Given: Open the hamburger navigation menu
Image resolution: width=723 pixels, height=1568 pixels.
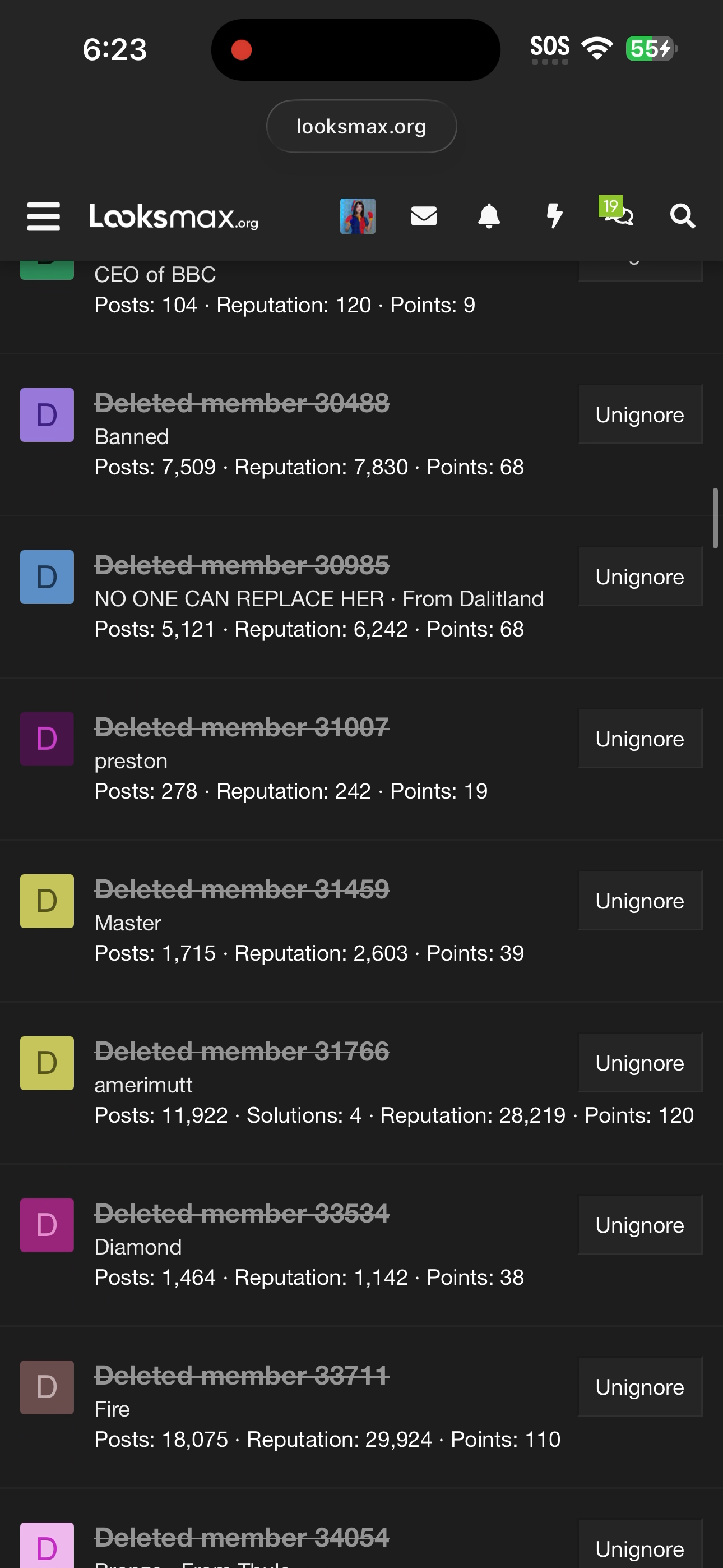Looking at the screenshot, I should tap(44, 216).
